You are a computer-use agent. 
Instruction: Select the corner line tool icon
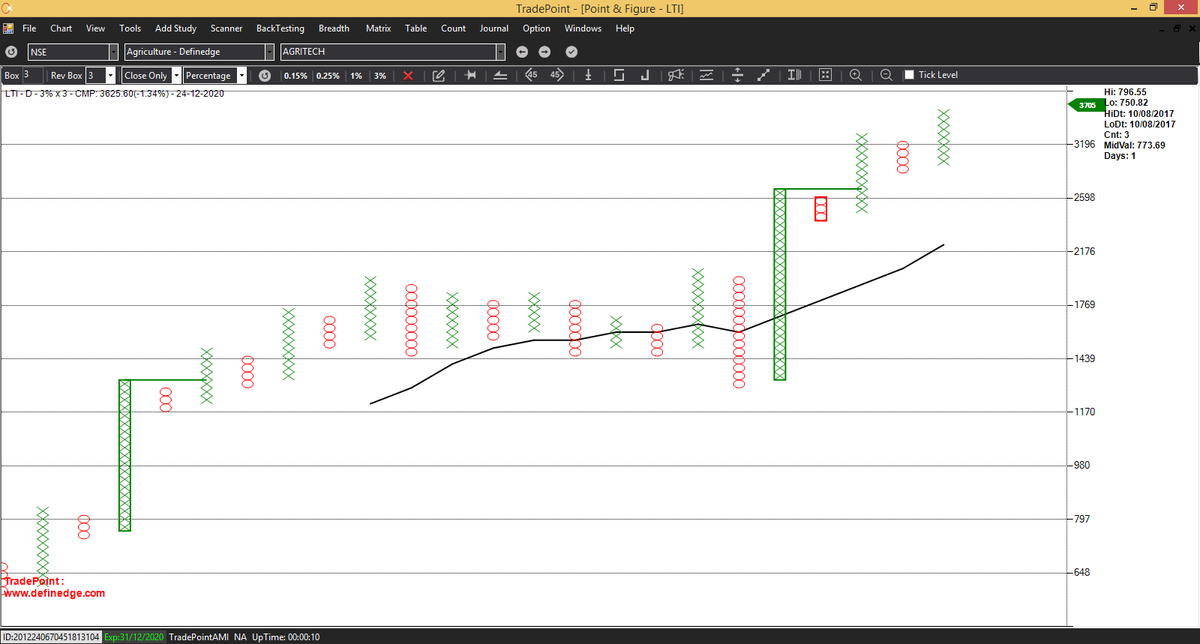(645, 75)
